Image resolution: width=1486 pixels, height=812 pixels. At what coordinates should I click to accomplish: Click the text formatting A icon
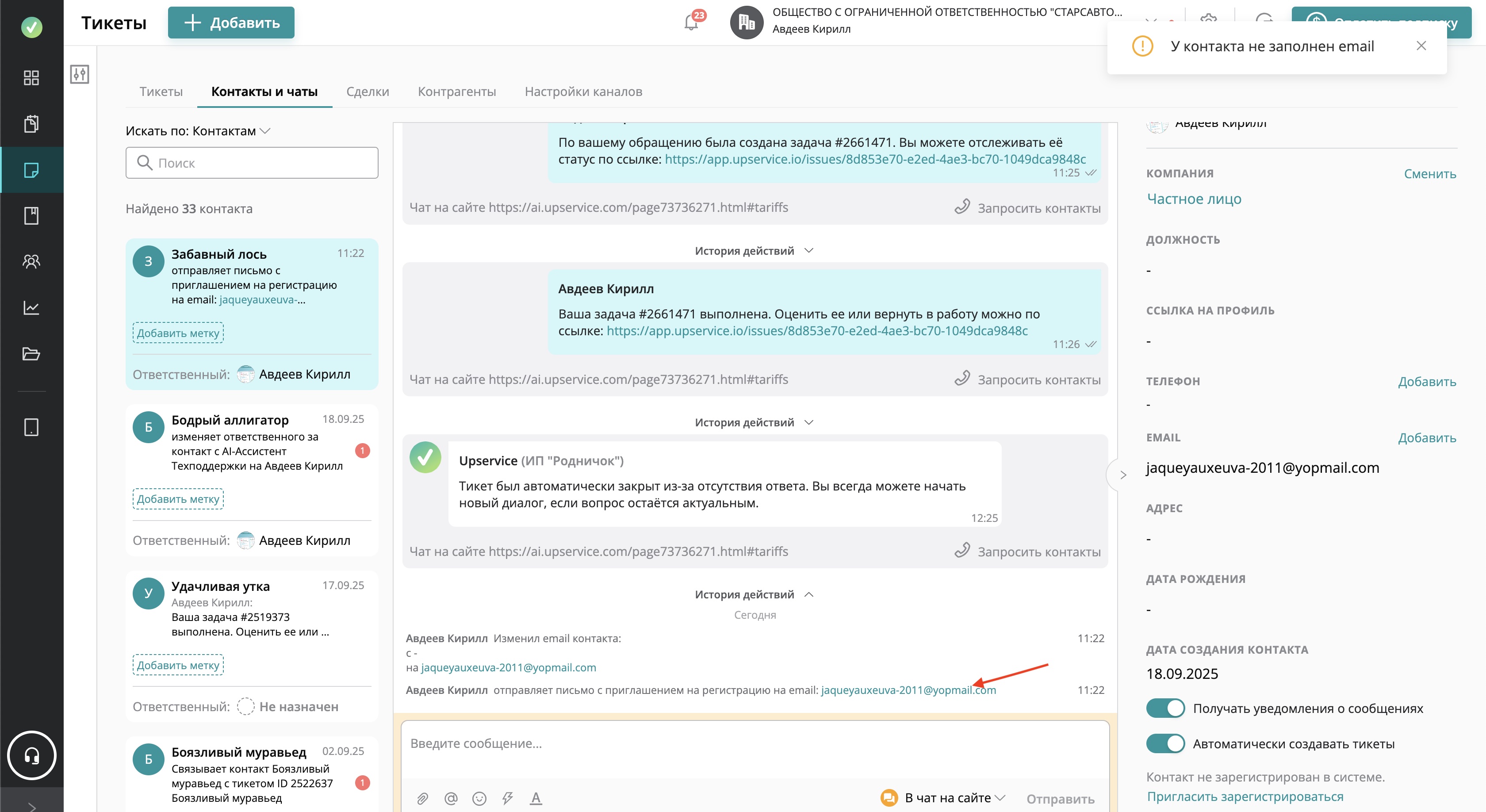tap(536, 798)
